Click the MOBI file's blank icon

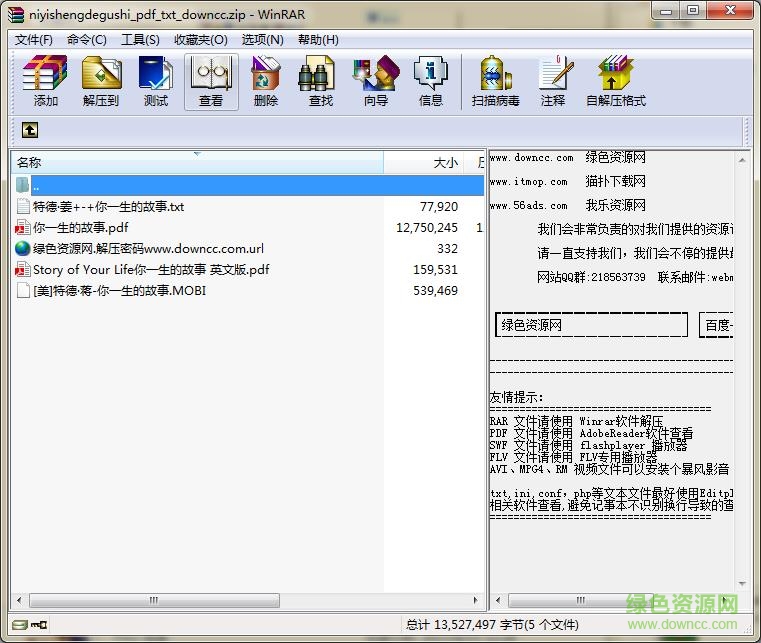(23, 290)
